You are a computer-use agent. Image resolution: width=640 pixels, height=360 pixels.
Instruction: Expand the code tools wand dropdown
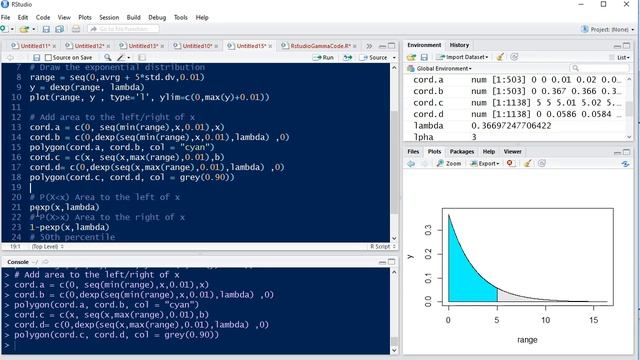click(129, 58)
